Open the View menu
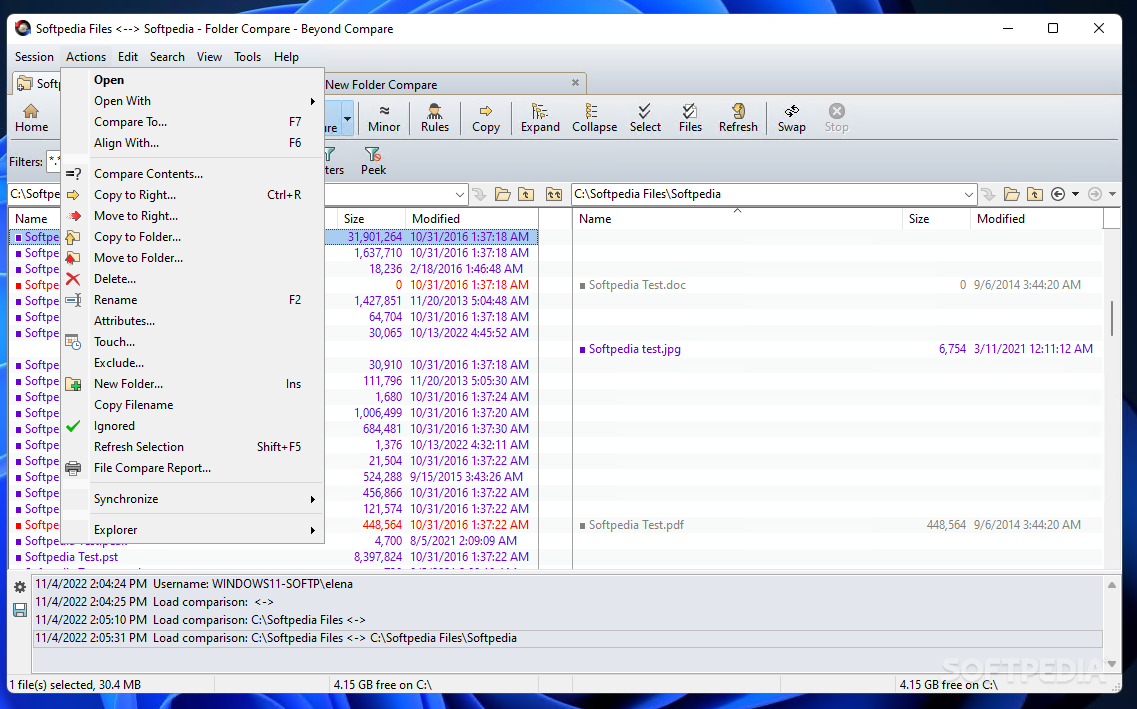The height and width of the screenshot is (709, 1137). tap(209, 57)
